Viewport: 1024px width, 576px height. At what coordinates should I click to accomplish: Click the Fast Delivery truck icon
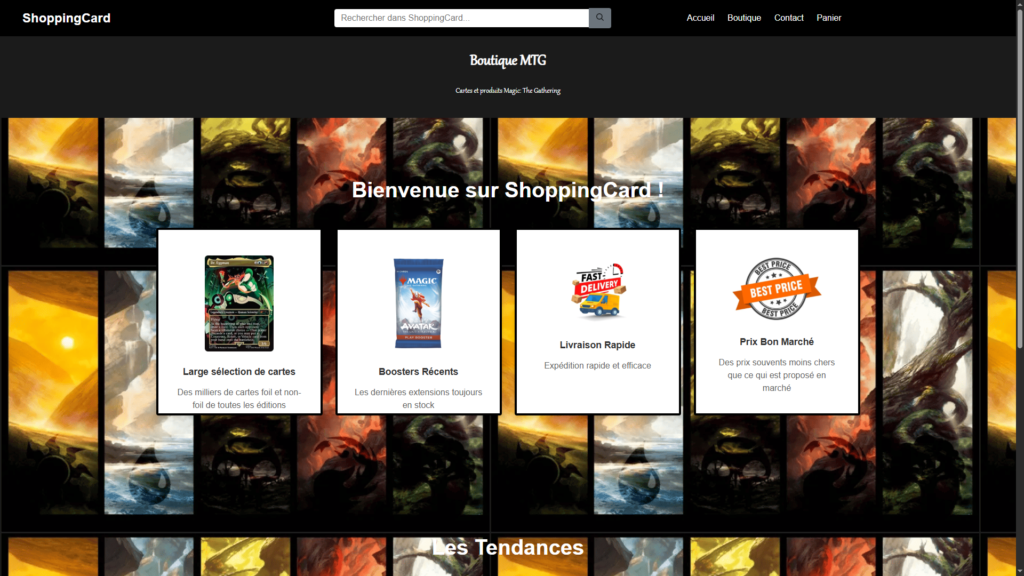click(597, 291)
